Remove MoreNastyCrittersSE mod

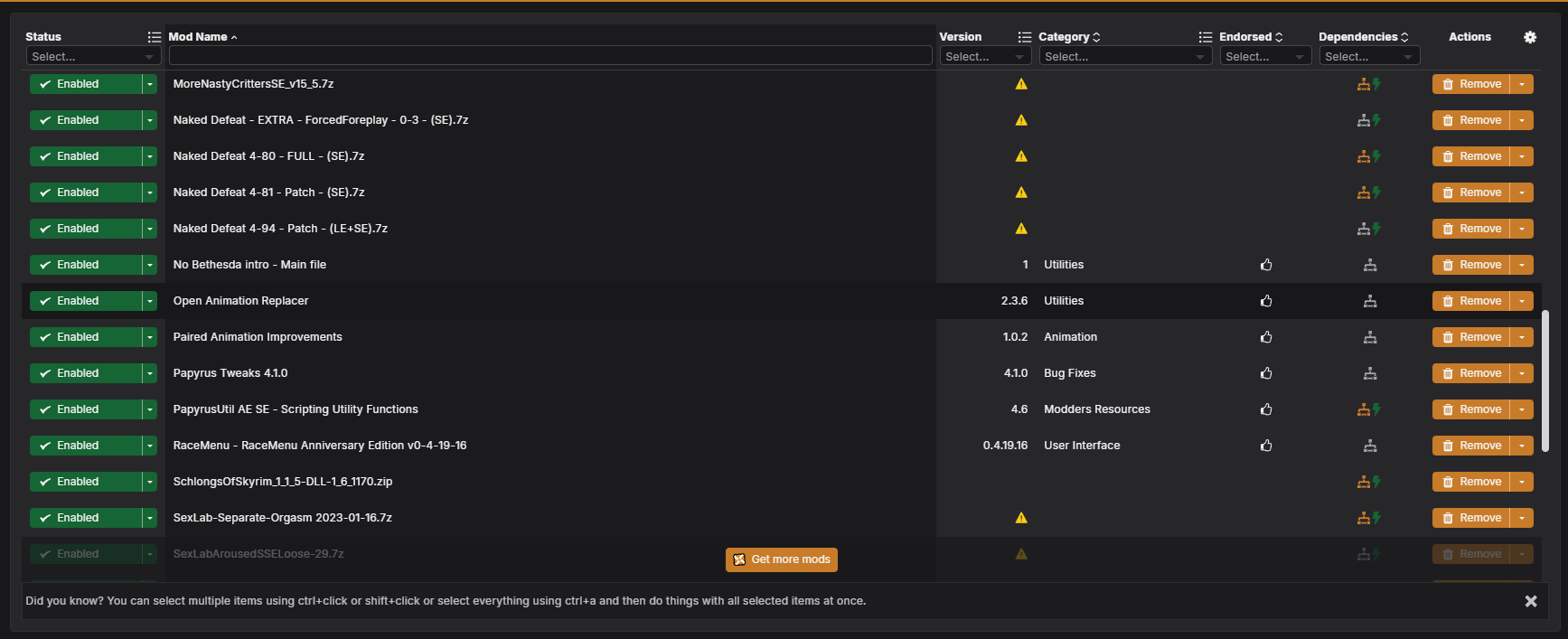coord(1471,84)
